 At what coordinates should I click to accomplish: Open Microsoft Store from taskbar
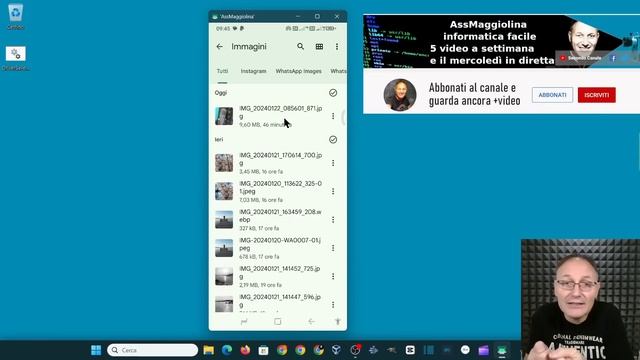[263, 350]
